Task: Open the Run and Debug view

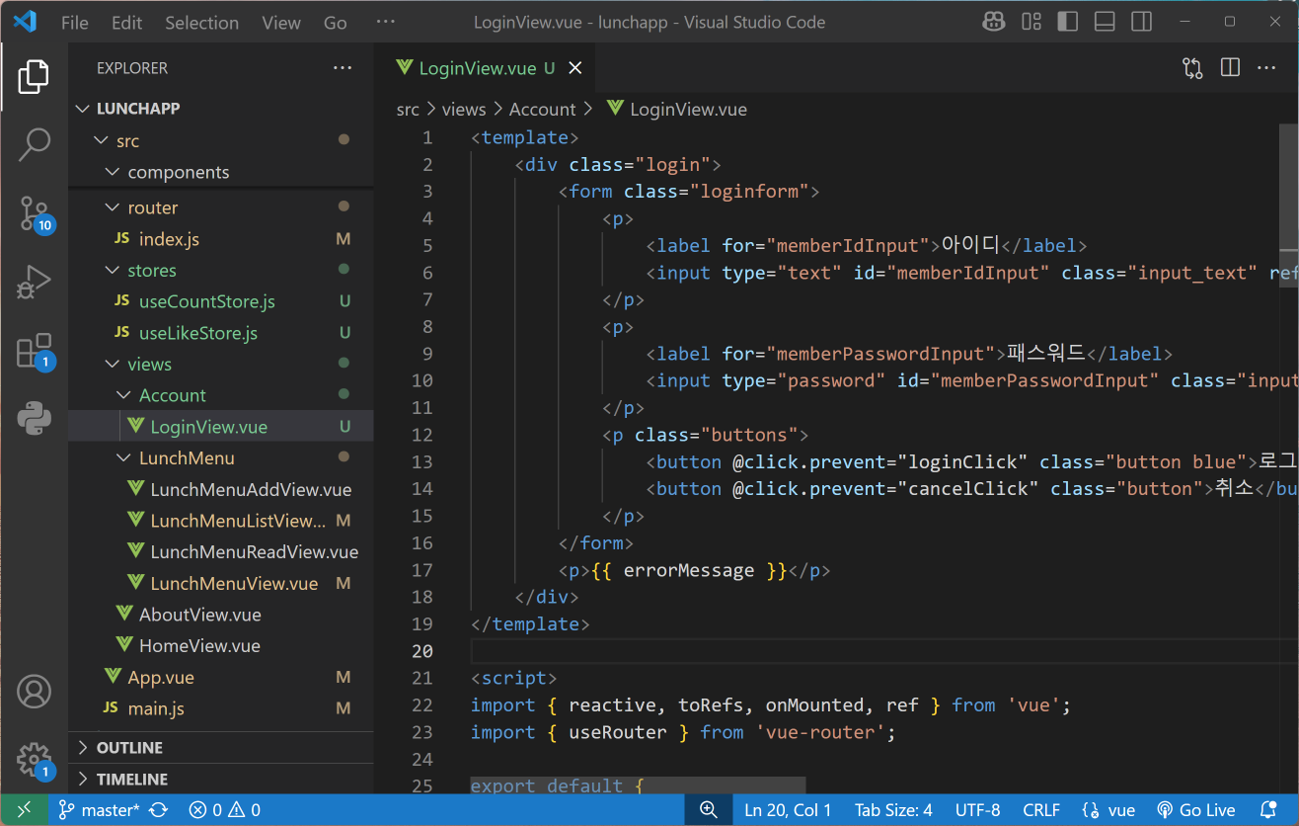Action: click(34, 282)
